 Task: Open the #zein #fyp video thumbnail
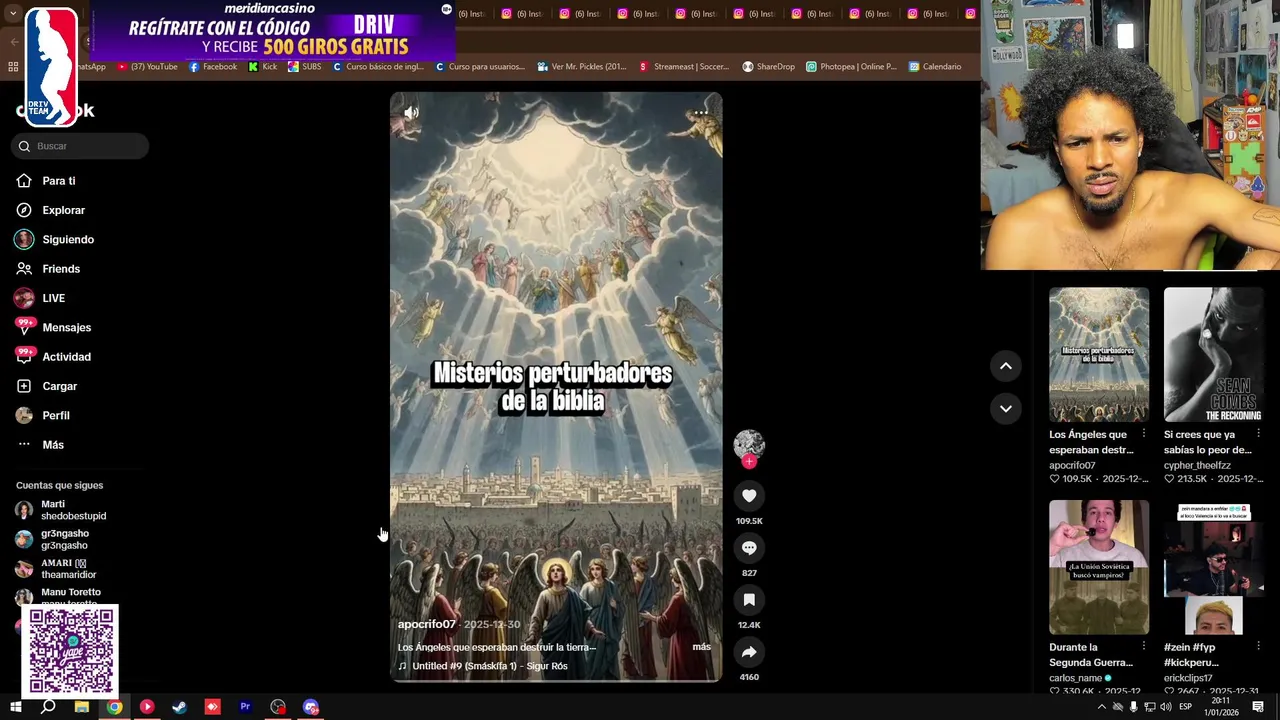point(1213,567)
